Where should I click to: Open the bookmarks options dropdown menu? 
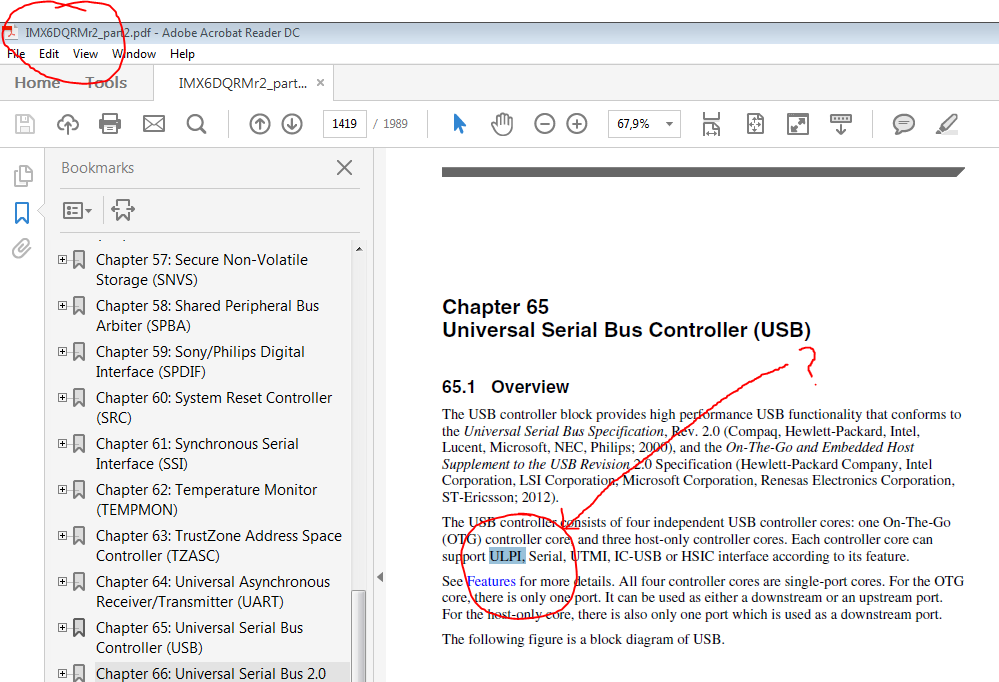(77, 210)
